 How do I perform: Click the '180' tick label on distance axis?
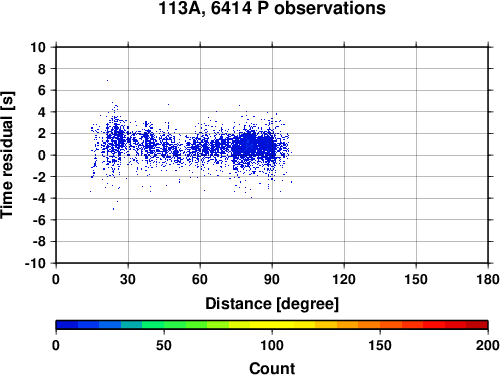click(x=488, y=279)
